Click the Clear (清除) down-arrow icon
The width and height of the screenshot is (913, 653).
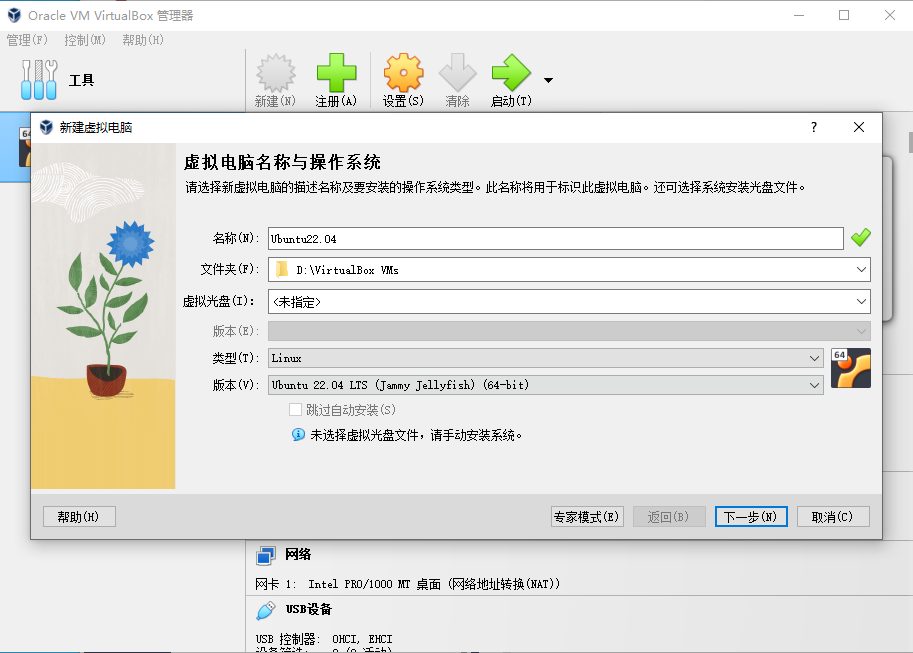458,73
